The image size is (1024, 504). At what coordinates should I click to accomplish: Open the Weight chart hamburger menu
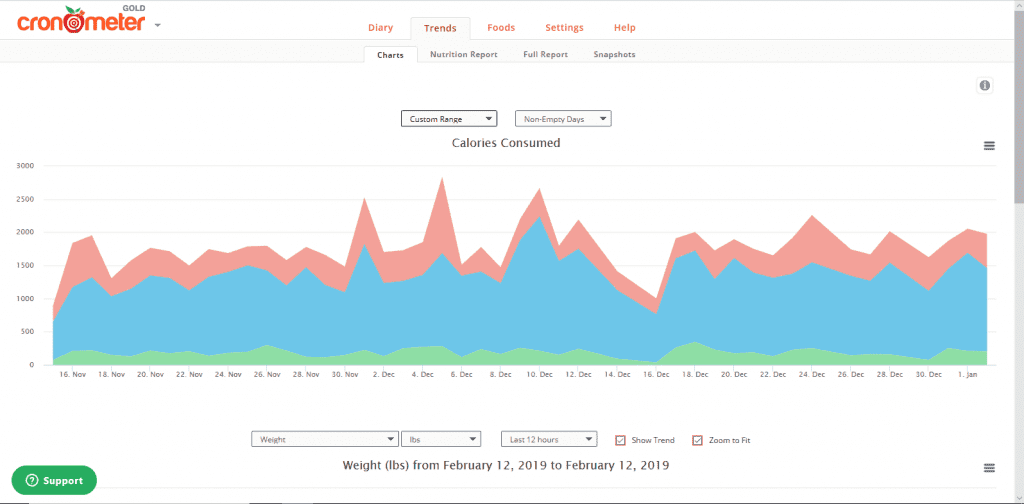coord(989,468)
